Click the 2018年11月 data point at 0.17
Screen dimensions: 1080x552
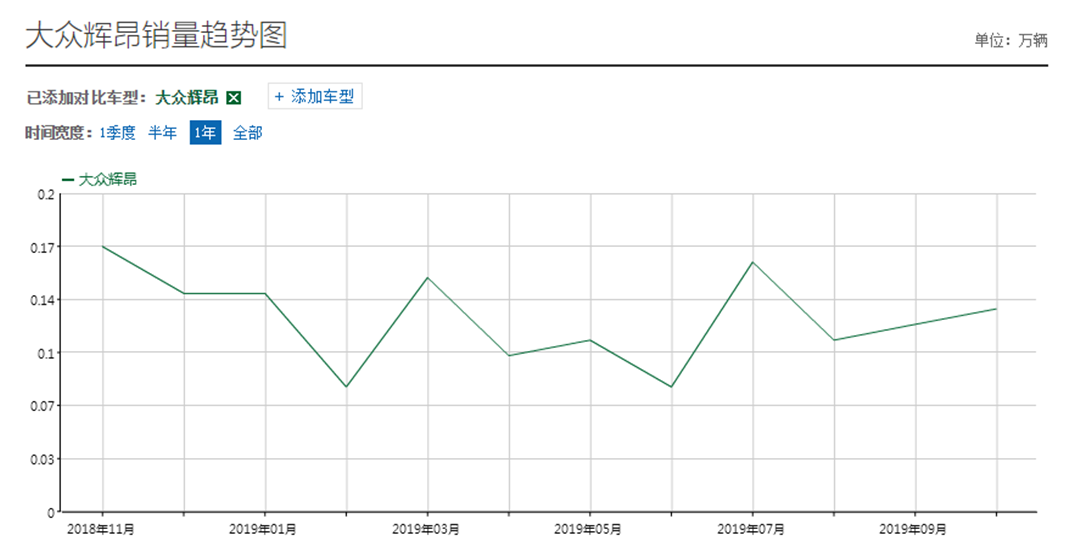click(102, 246)
